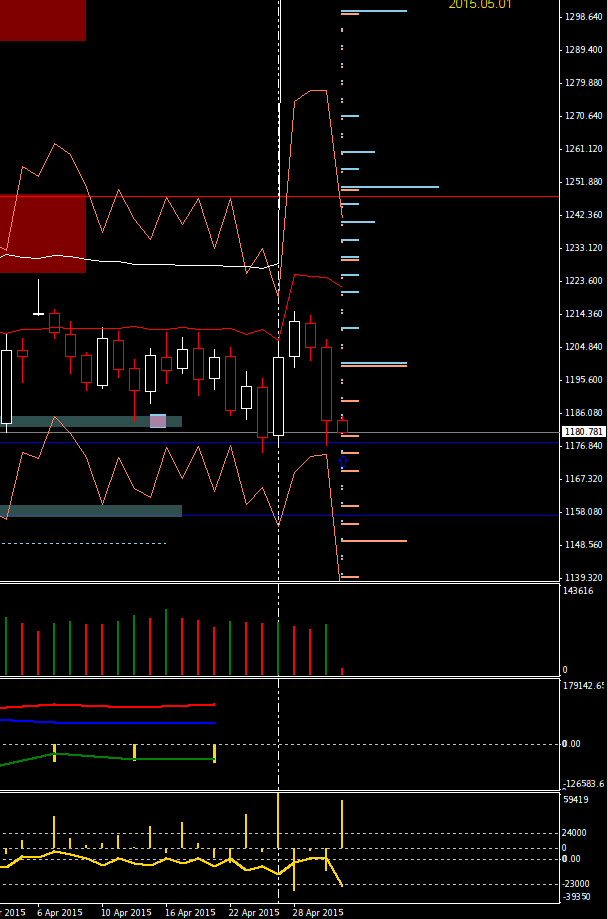Click the longest light-blue profile bar near 1251
This screenshot has width=608, height=919.
390,187
